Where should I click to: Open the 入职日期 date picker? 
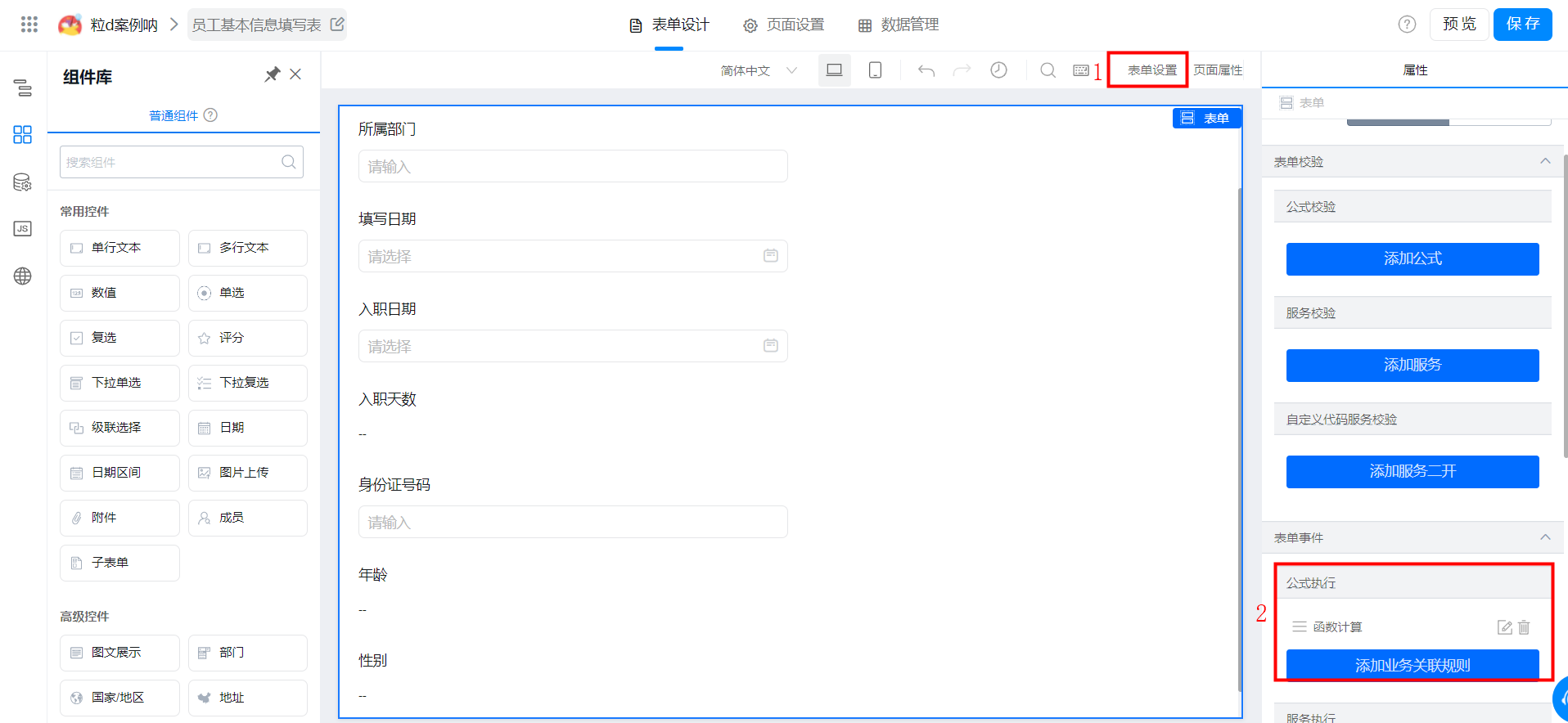coord(573,346)
